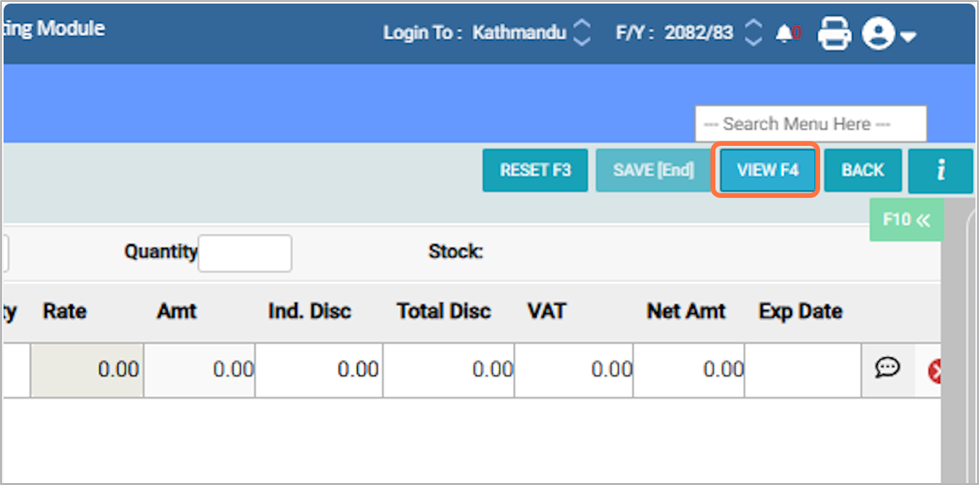
Task: Click the Net Amt column header
Action: (x=686, y=311)
